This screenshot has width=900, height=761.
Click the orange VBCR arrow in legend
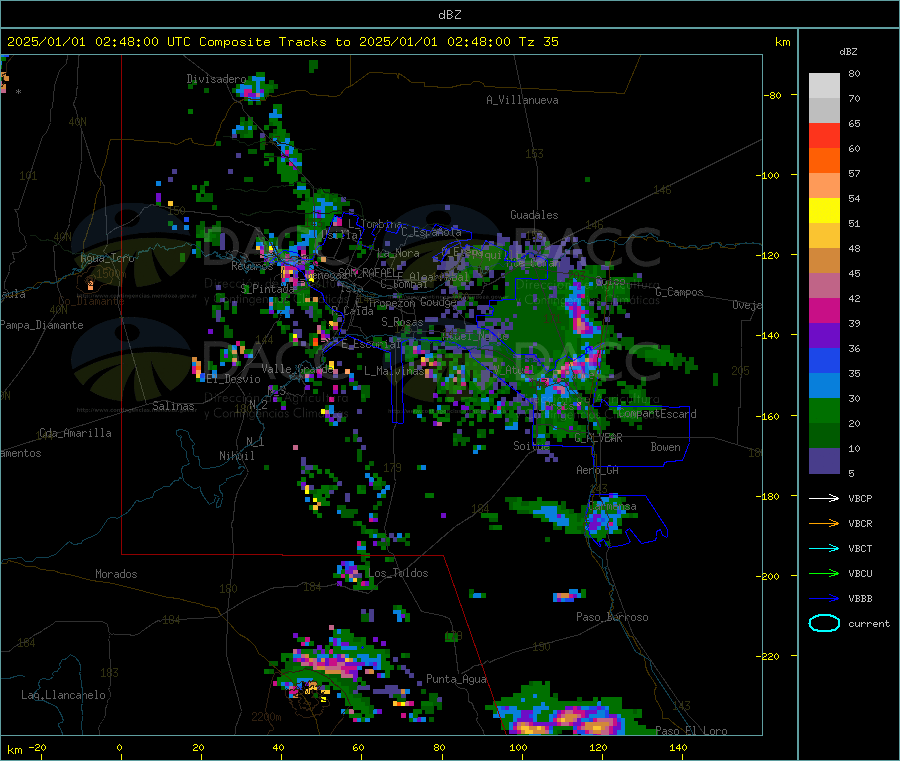[824, 523]
